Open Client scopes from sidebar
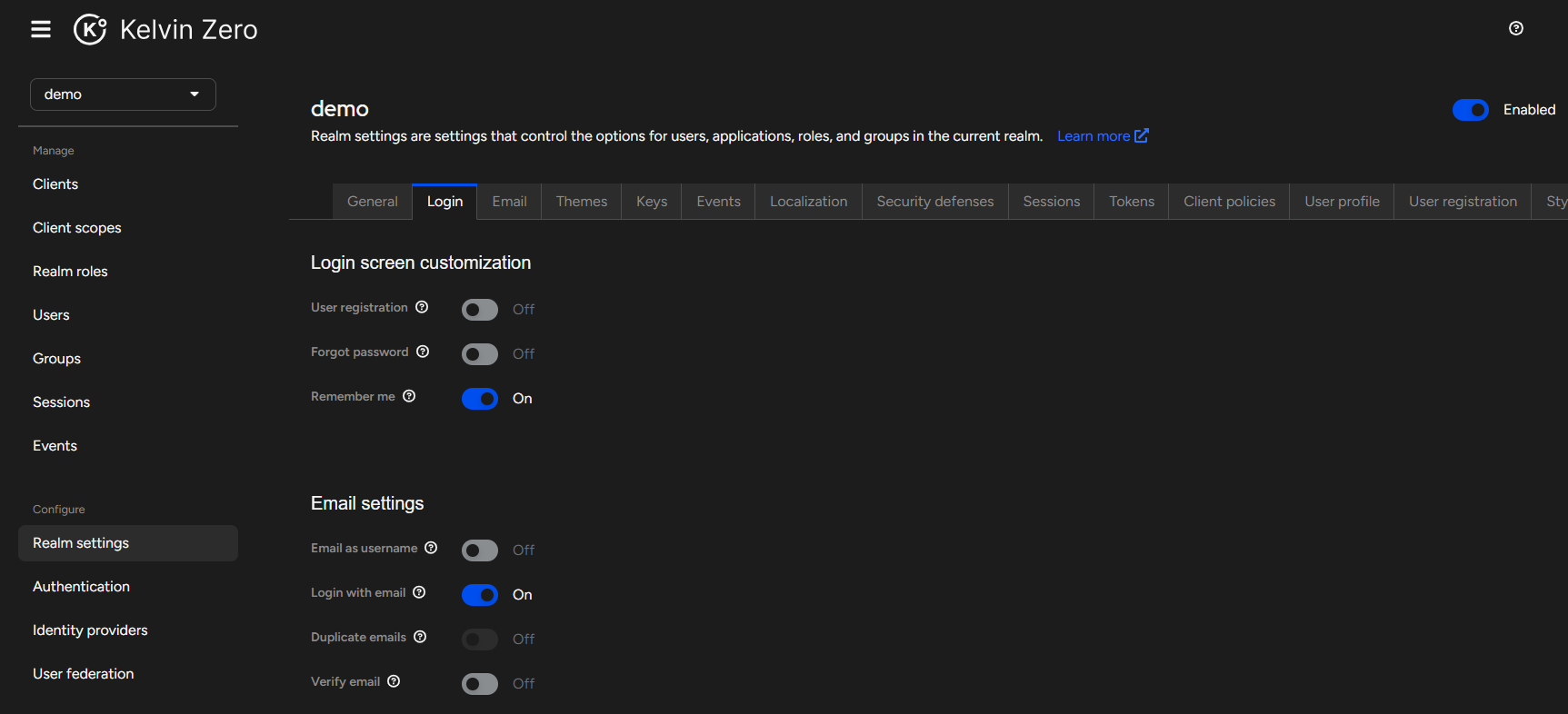This screenshot has height=714, width=1568. coord(77,228)
